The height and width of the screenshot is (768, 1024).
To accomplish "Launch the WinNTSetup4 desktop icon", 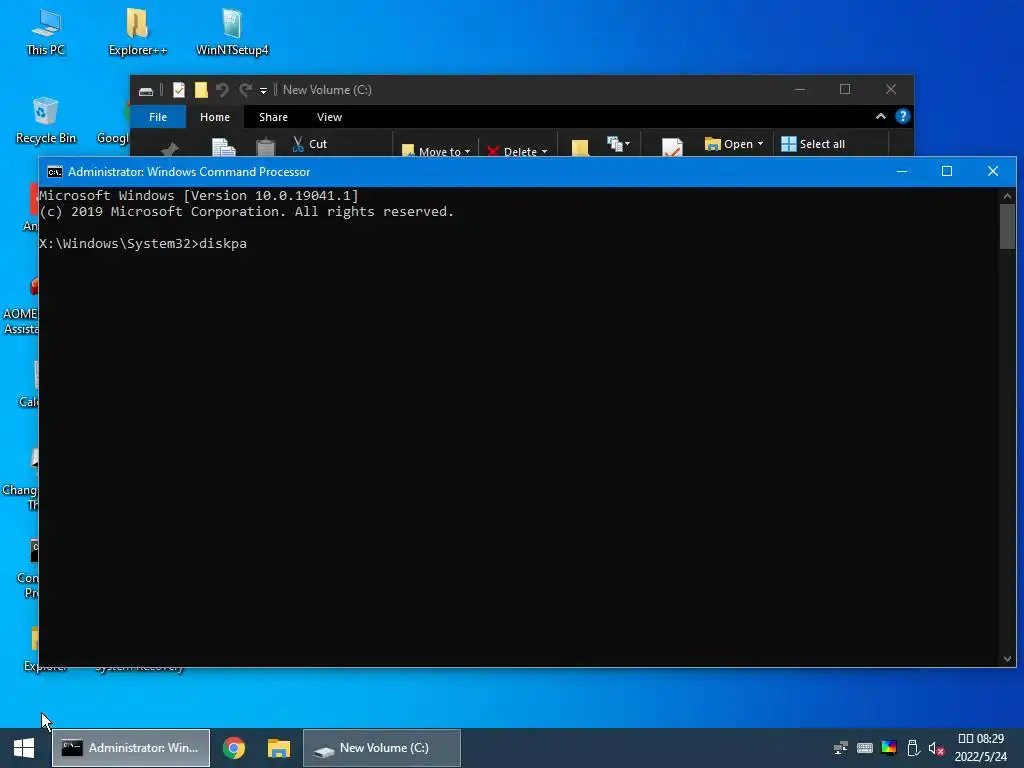I will click(232, 33).
